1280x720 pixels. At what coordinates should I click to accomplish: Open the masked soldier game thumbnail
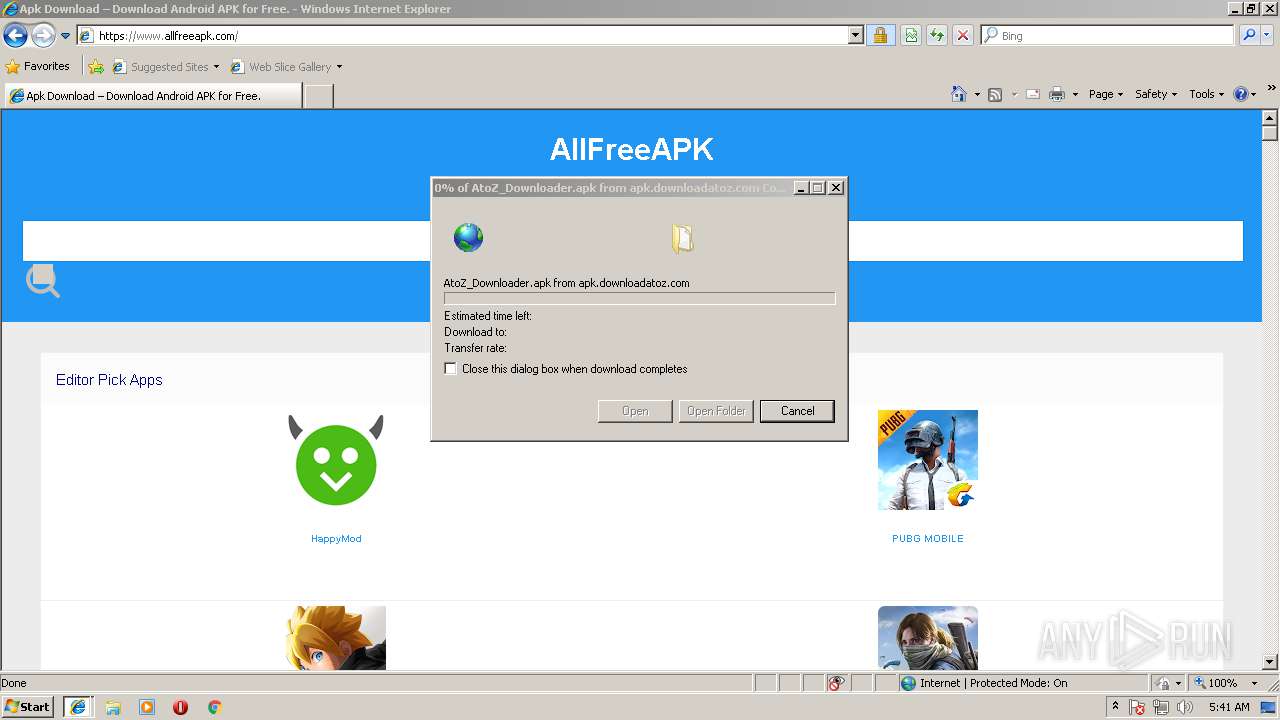(x=928, y=638)
